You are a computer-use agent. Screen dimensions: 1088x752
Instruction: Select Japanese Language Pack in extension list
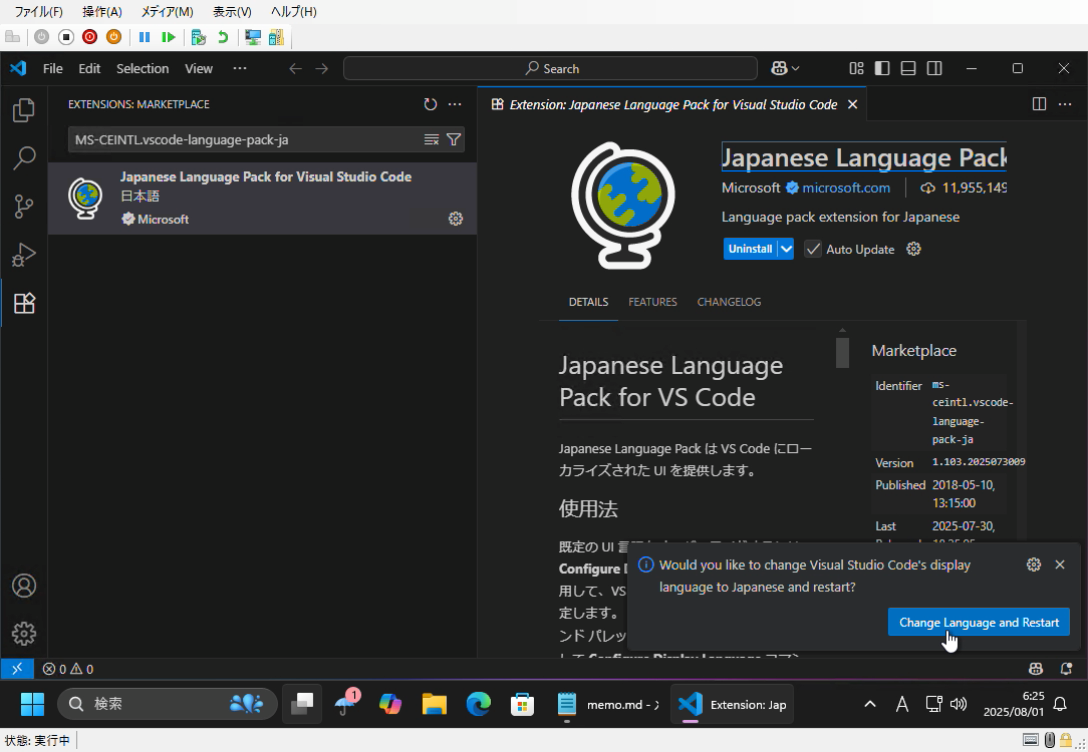[x=262, y=198]
